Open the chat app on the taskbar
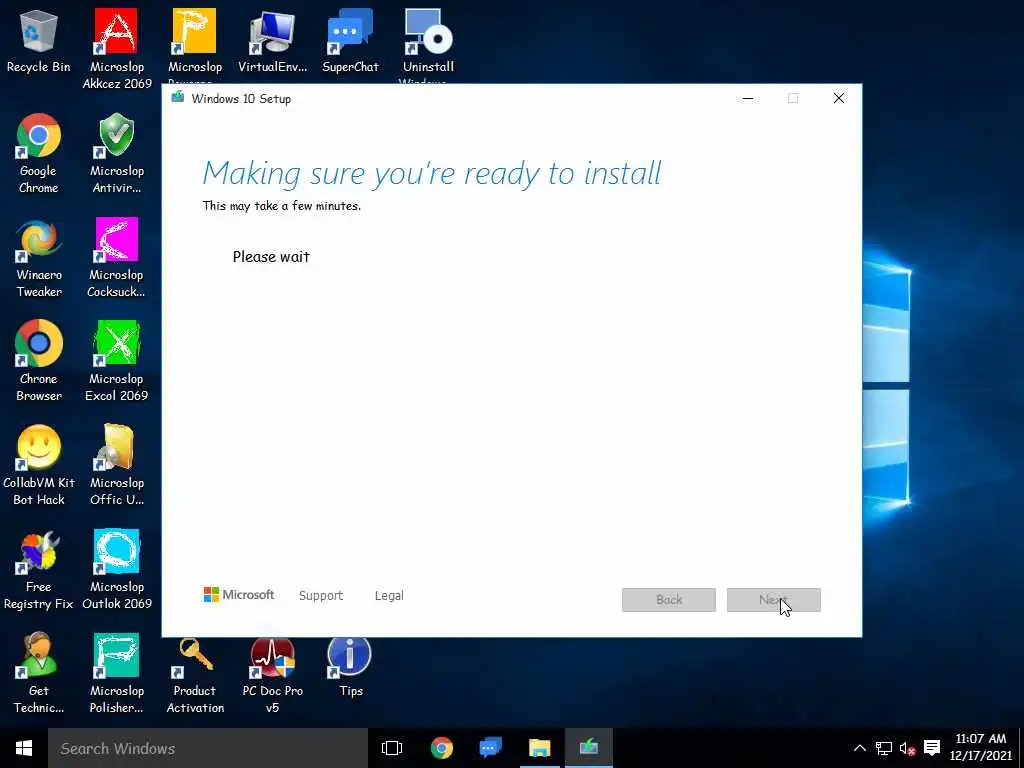The image size is (1024, 768). (x=490, y=748)
